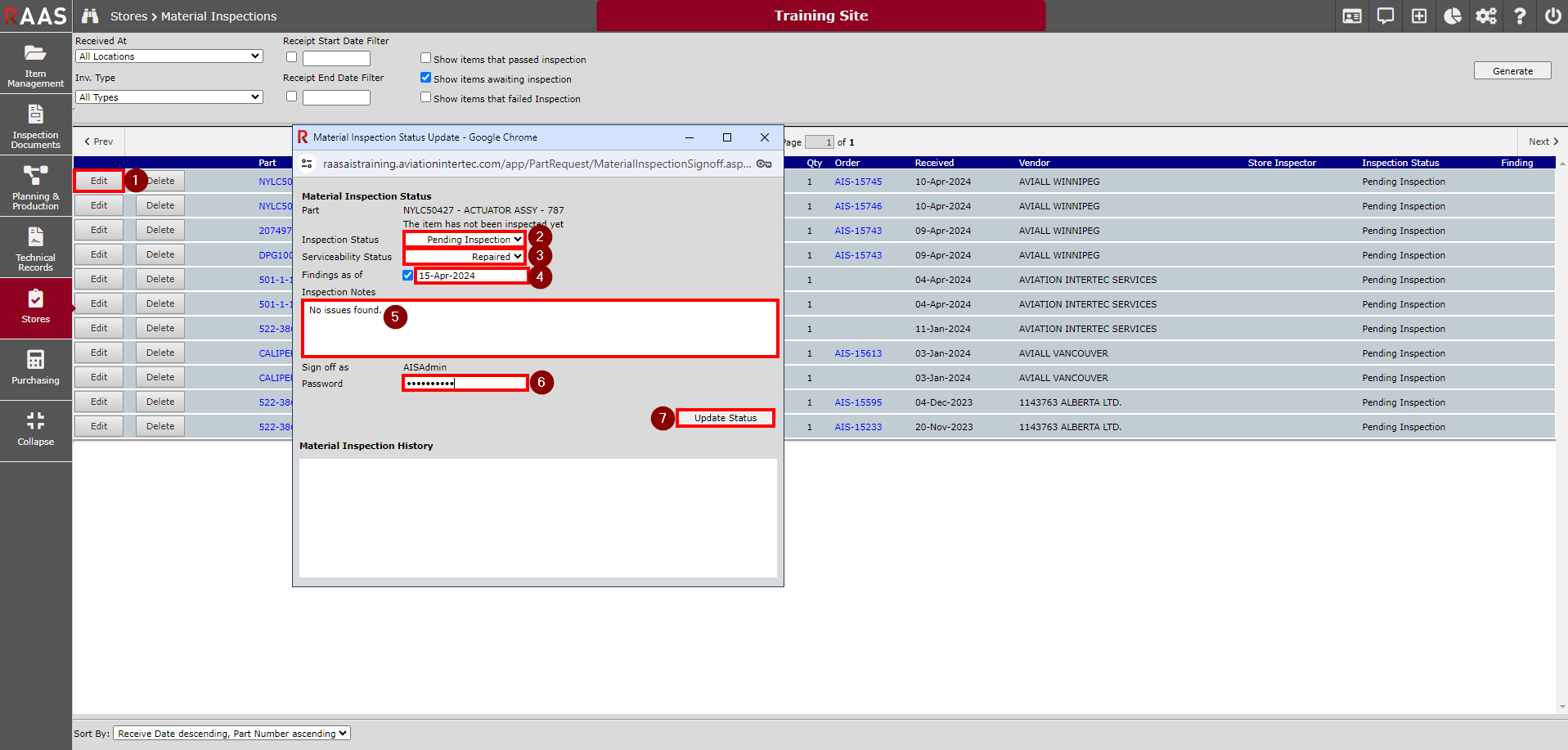Image resolution: width=1568 pixels, height=750 pixels.
Task: Open the Item Management sidebar module
Action: click(35, 64)
